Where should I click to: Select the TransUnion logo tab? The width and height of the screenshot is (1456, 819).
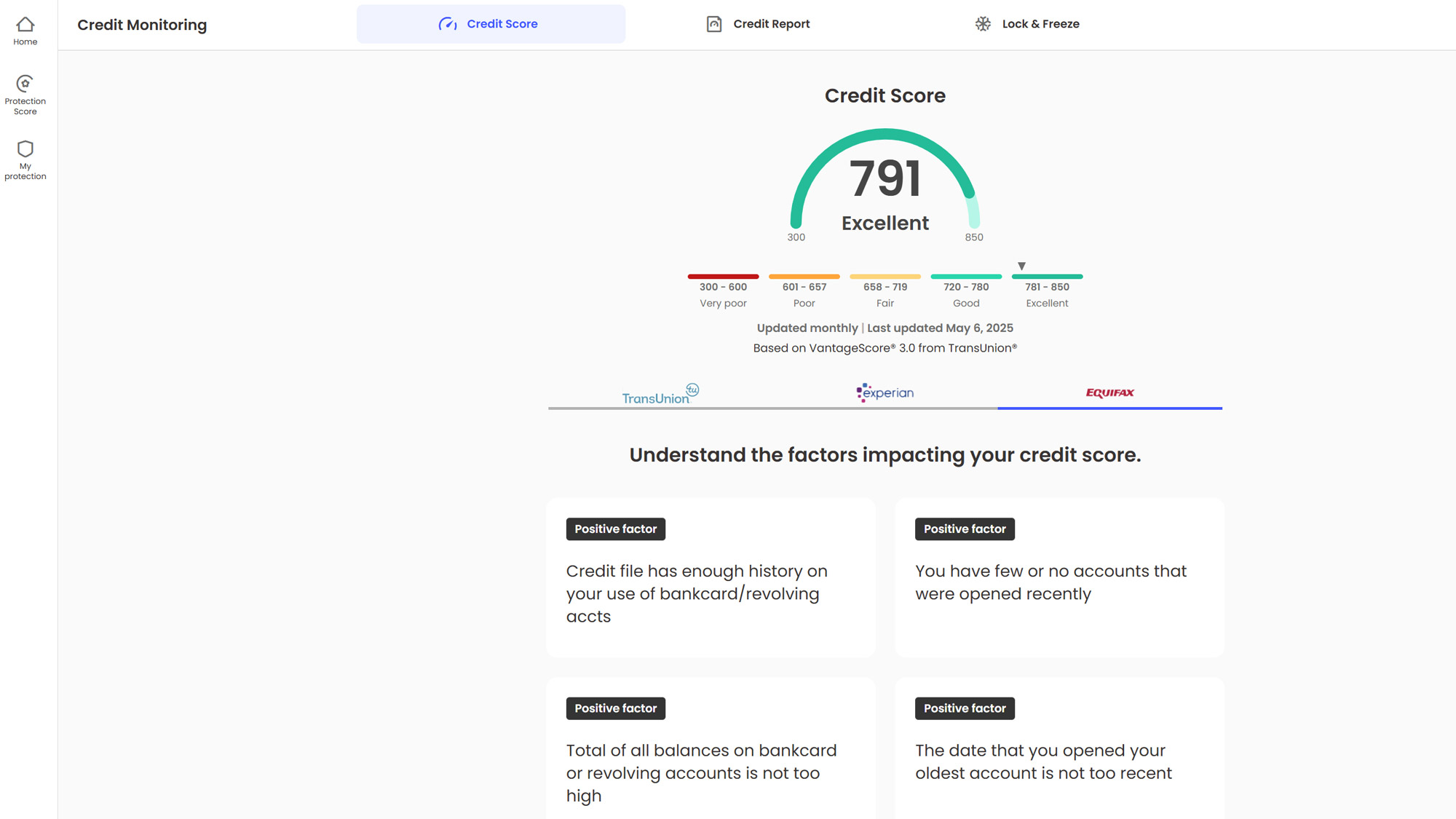point(660,394)
